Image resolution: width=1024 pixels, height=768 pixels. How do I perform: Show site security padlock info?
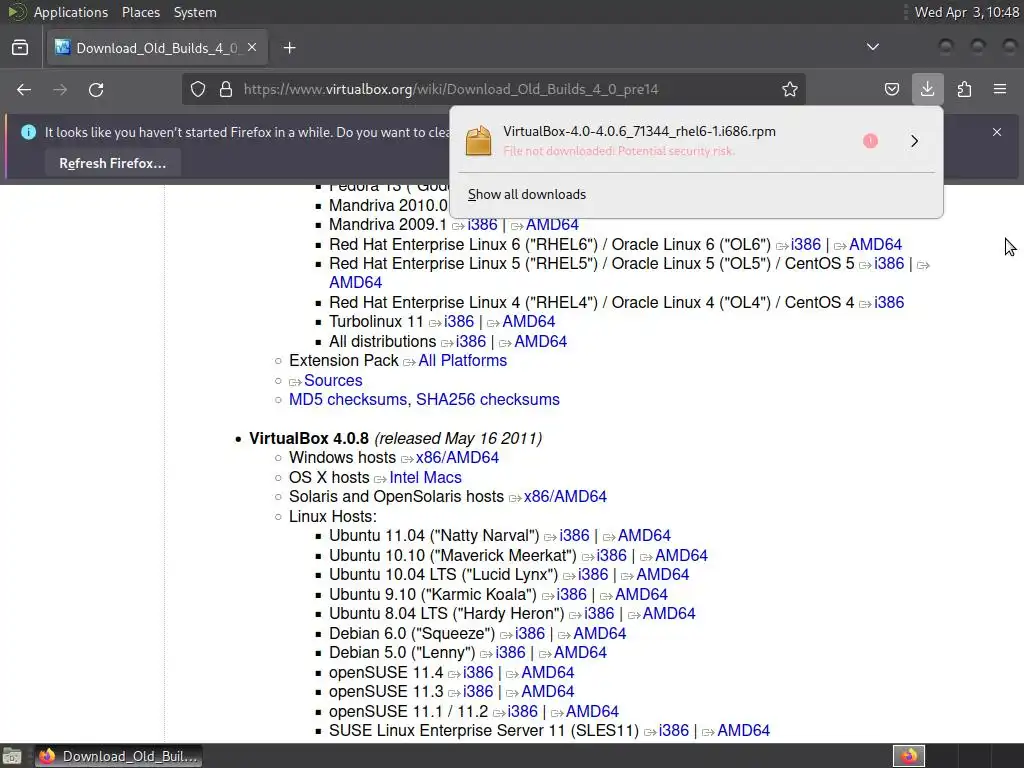(x=226, y=89)
